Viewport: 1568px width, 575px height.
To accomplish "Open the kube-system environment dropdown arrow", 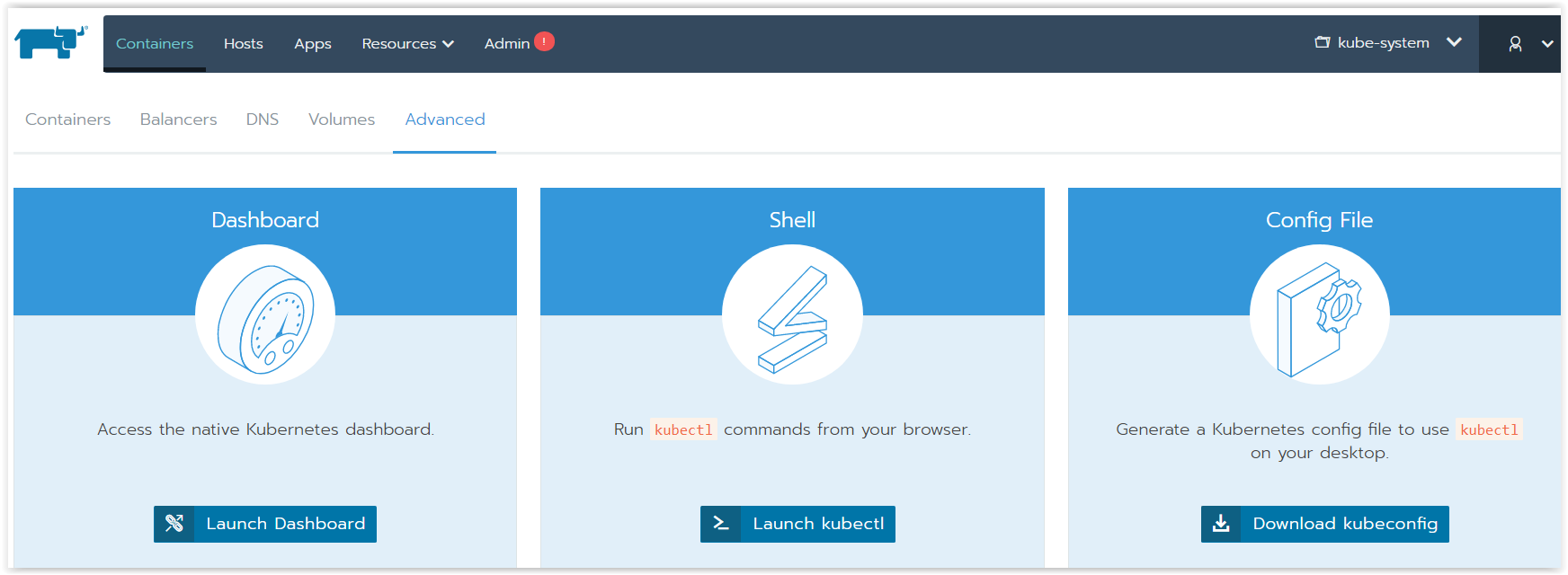I will coord(1454,42).
